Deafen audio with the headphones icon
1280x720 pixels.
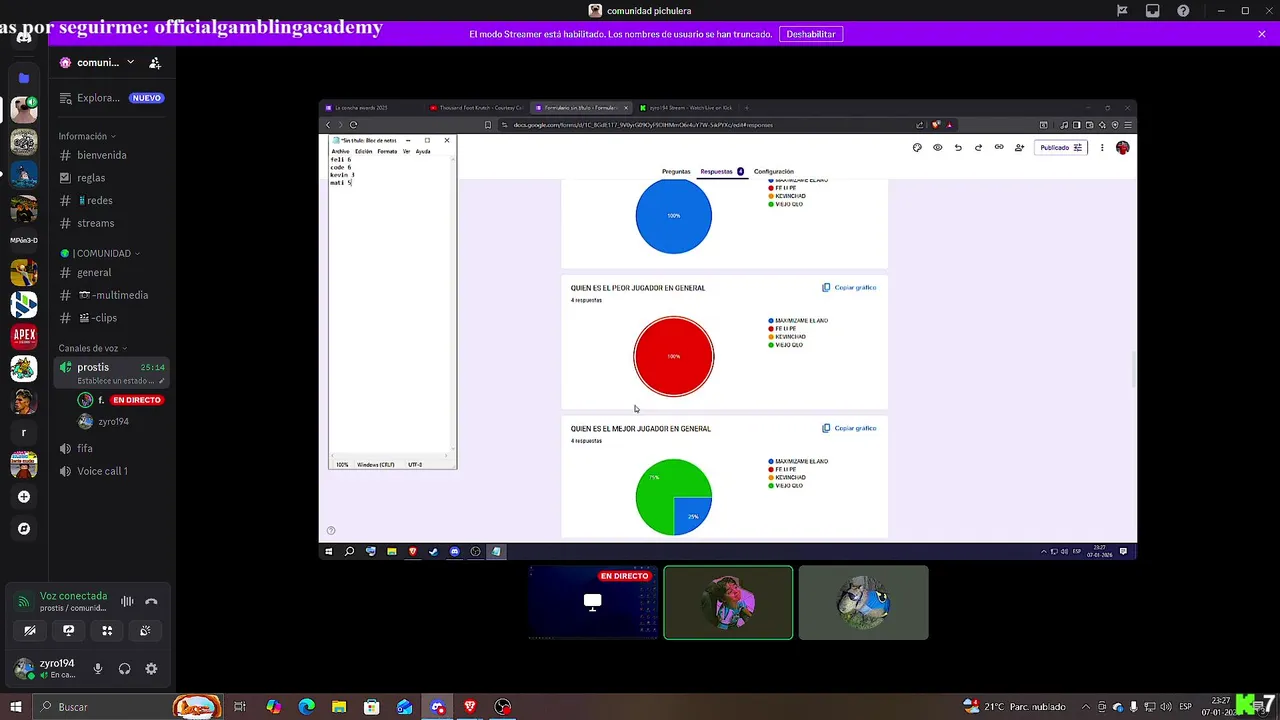124,669
